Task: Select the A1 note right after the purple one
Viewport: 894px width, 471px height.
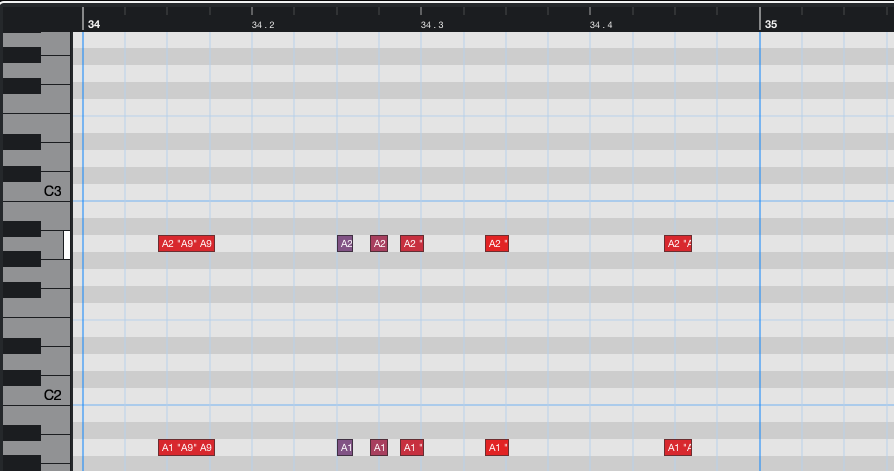Action: (x=379, y=447)
